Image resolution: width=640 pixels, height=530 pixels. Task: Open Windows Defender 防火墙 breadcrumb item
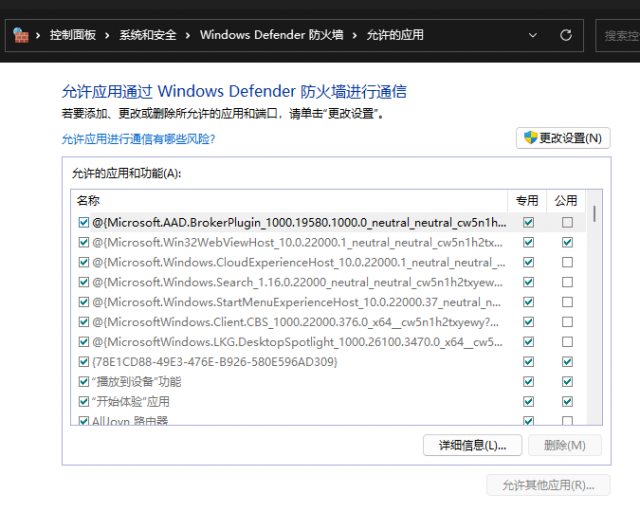pyautogui.click(x=271, y=35)
